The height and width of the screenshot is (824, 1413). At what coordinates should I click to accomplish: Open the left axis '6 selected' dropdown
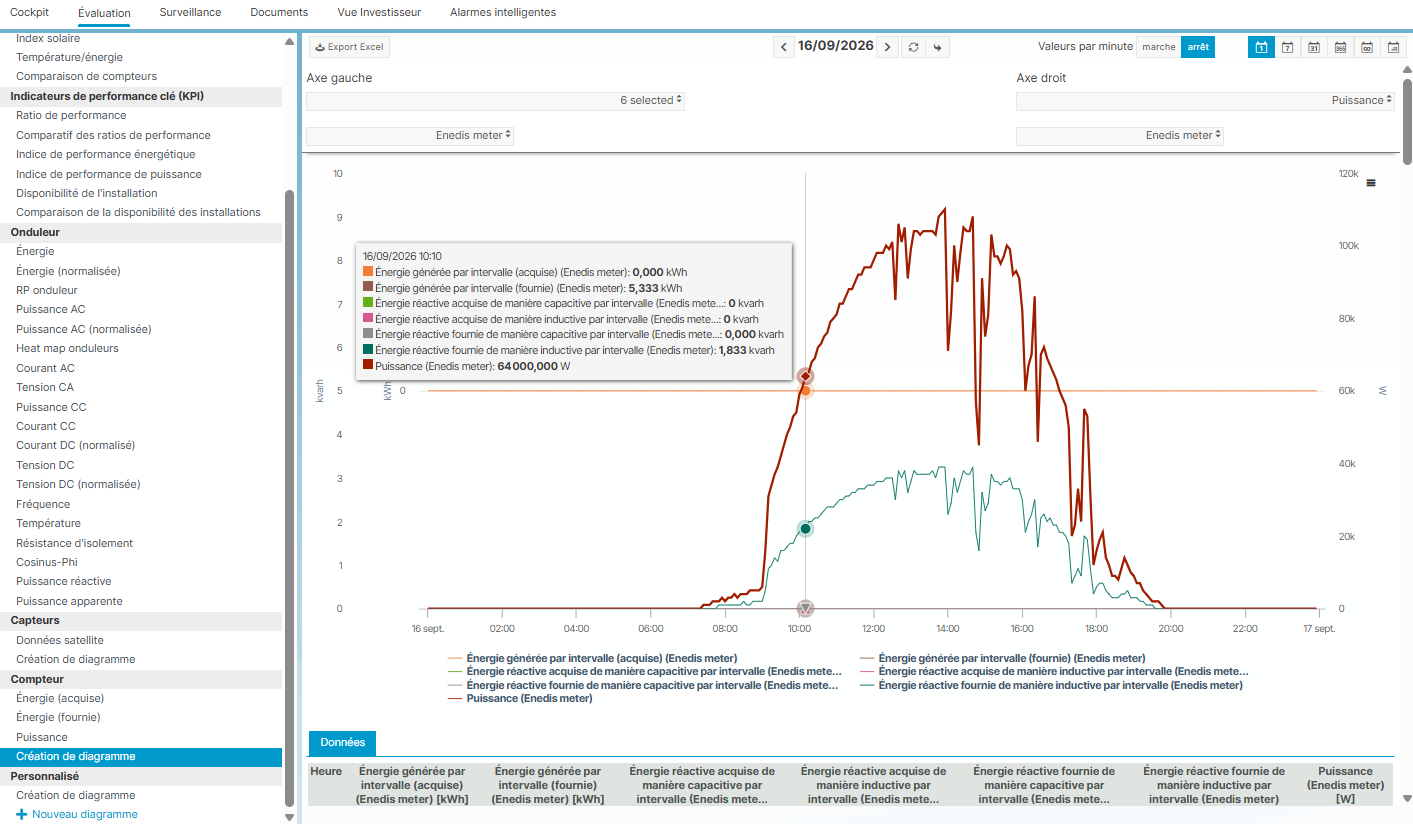[x=496, y=101]
